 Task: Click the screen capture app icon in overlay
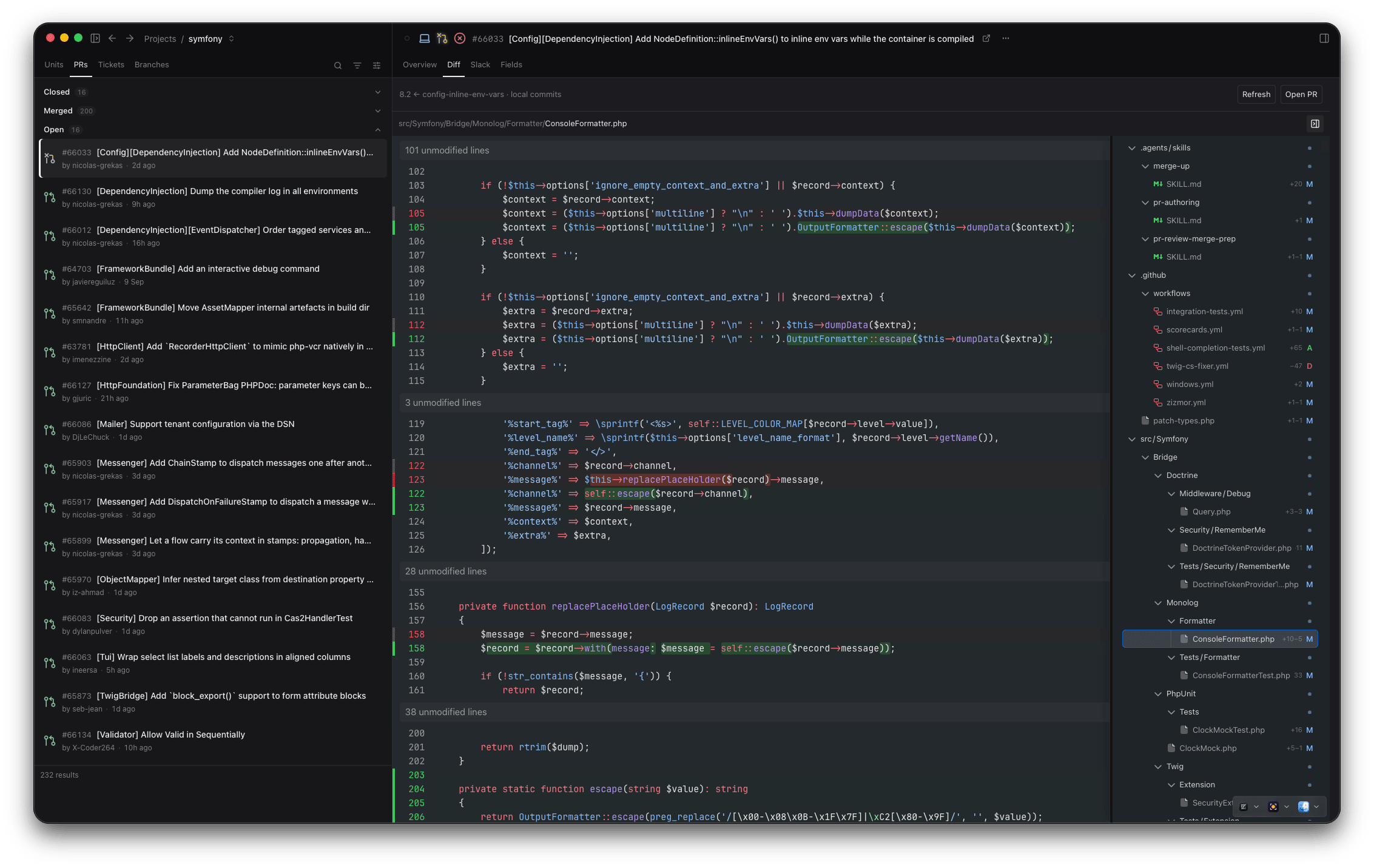1273,807
